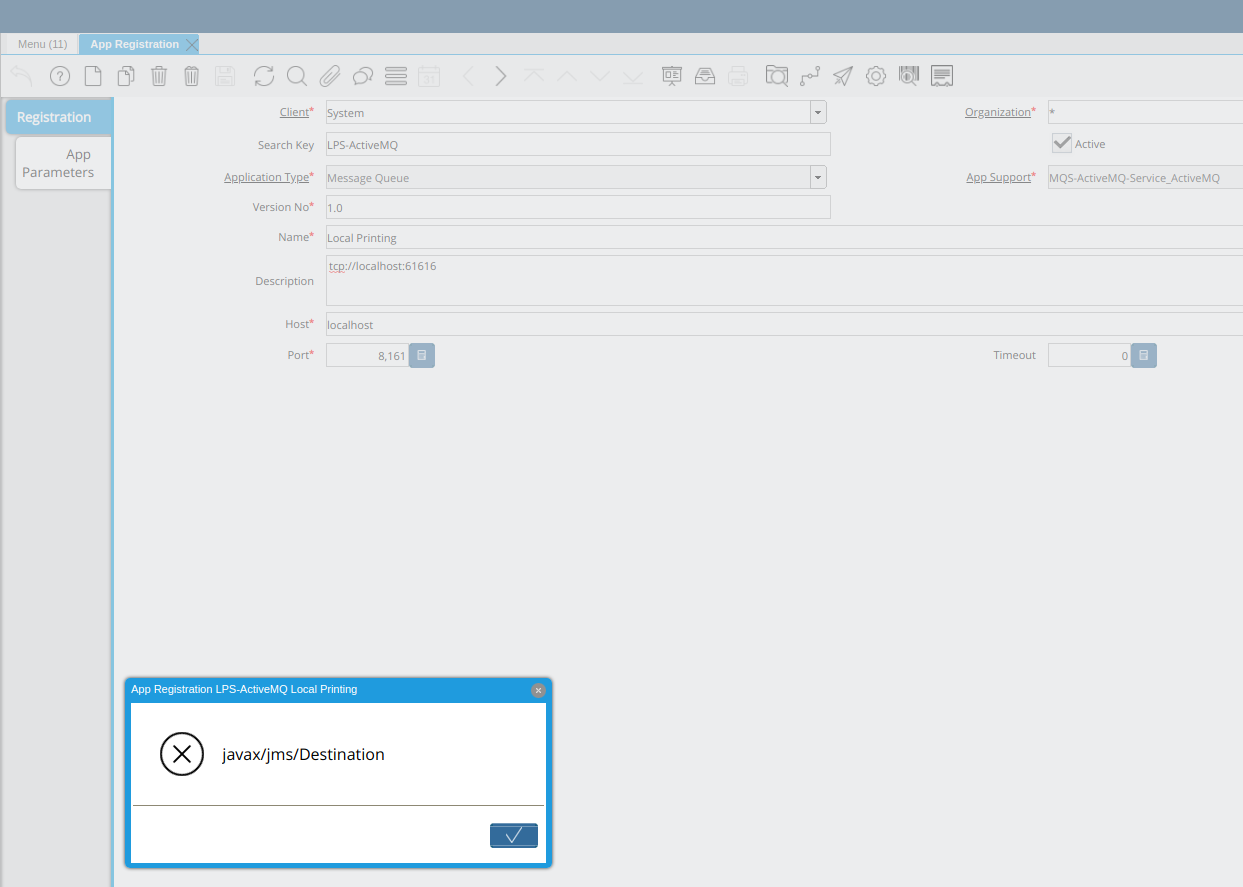Image resolution: width=1243 pixels, height=887 pixels.
Task: Click the second trash can Delete Selection icon
Action: point(192,76)
